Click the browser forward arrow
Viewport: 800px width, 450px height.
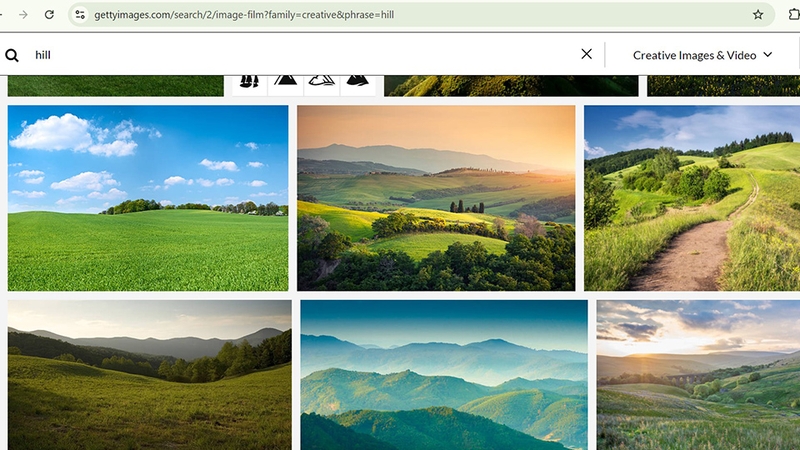coord(23,15)
